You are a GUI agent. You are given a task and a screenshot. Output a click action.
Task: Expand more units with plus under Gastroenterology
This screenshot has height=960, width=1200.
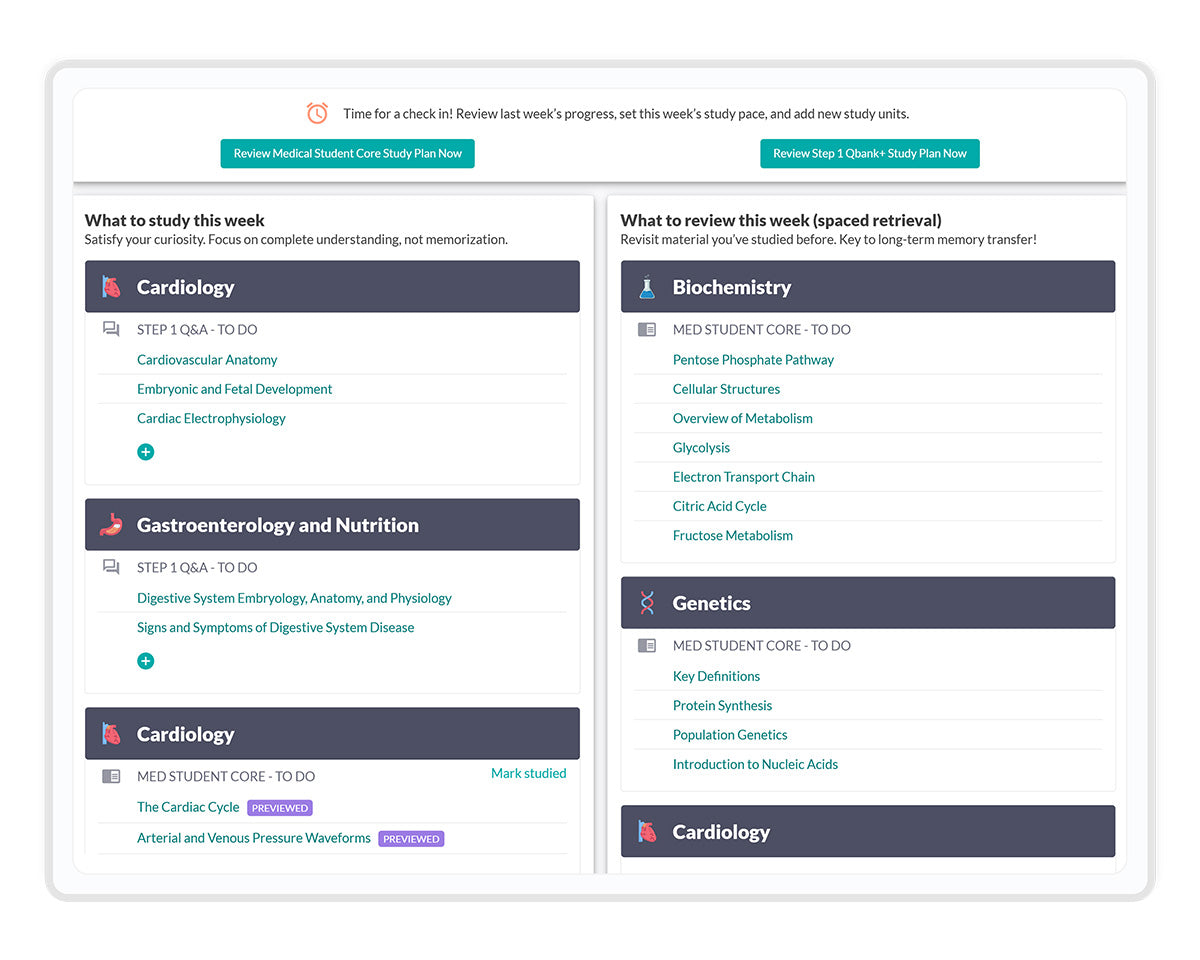pyautogui.click(x=146, y=661)
